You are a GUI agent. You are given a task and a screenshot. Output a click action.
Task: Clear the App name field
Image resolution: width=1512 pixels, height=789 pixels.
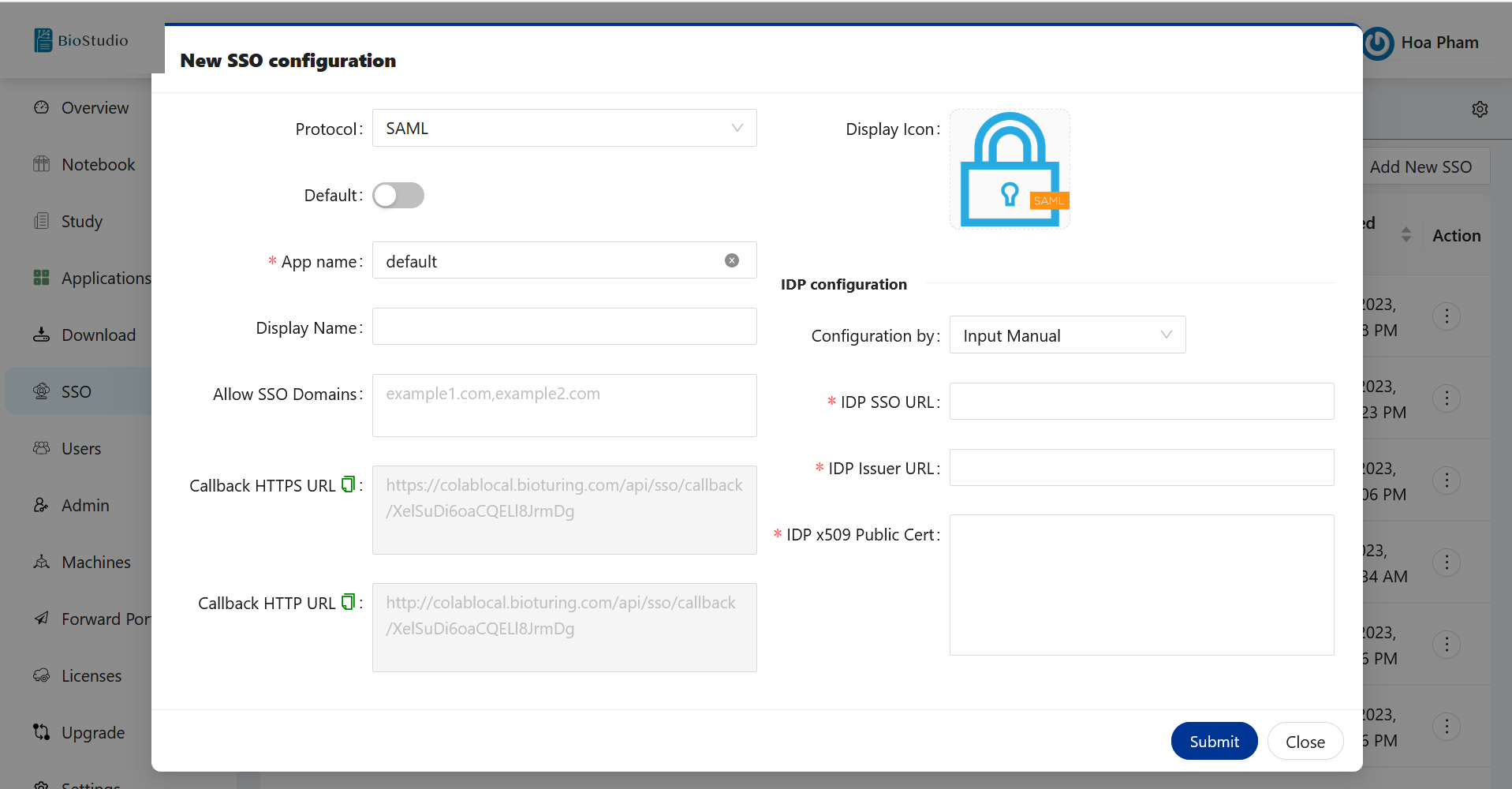732,260
